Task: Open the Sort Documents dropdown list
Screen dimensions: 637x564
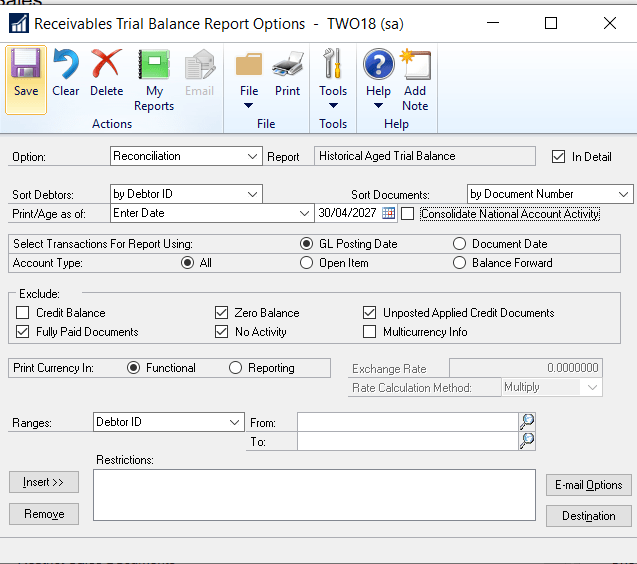Action: 624,194
